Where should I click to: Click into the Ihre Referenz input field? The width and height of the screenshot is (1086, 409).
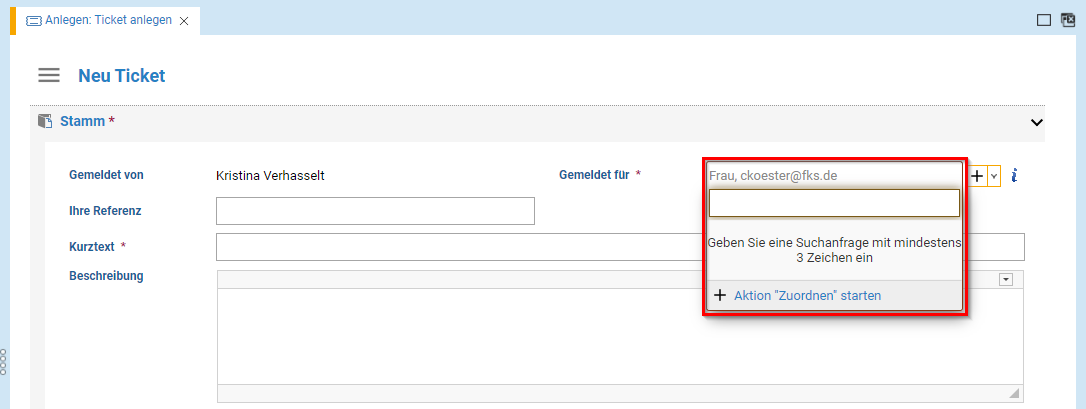tap(375, 211)
